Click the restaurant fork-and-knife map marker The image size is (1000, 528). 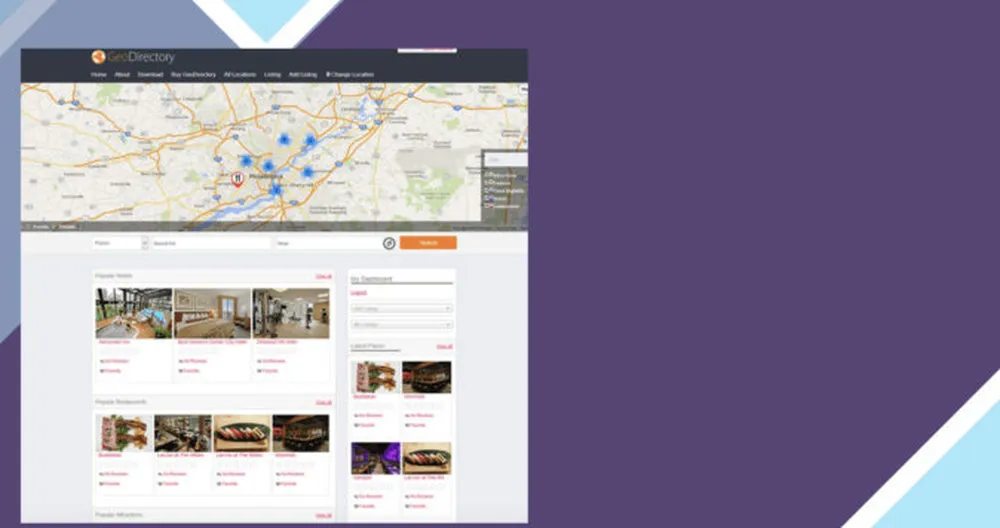[237, 179]
